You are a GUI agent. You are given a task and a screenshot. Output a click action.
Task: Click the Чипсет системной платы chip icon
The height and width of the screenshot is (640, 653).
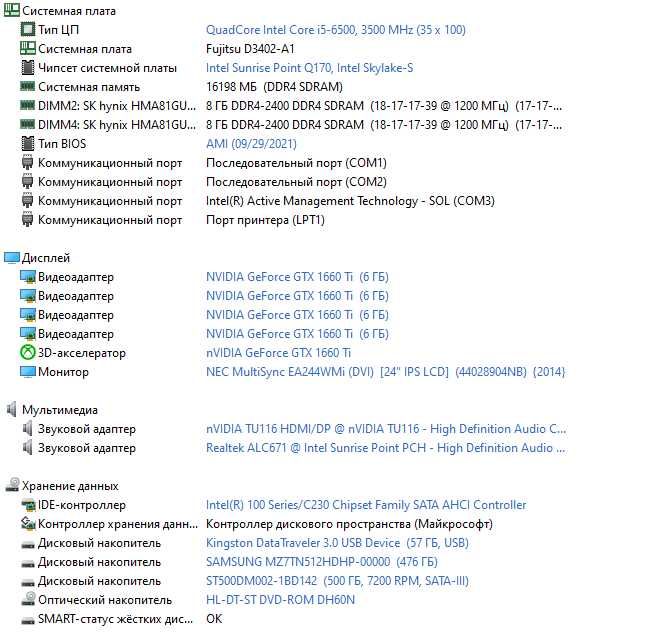tap(27, 67)
